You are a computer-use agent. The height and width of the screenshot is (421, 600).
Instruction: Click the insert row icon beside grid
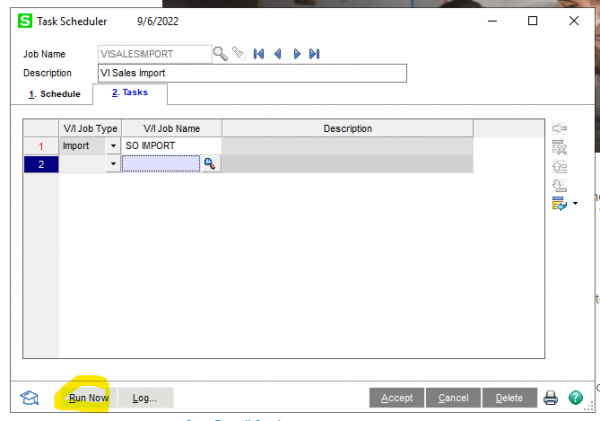pyautogui.click(x=559, y=128)
